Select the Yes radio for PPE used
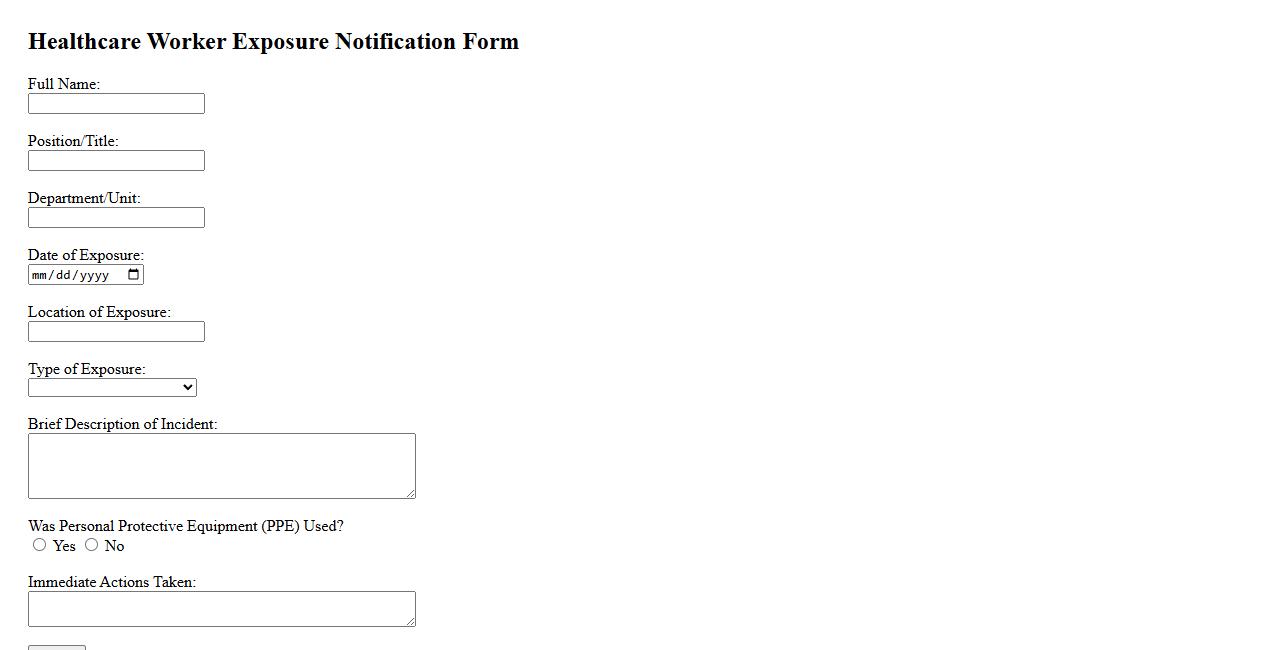This screenshot has height=650, width=1278. pos(40,545)
